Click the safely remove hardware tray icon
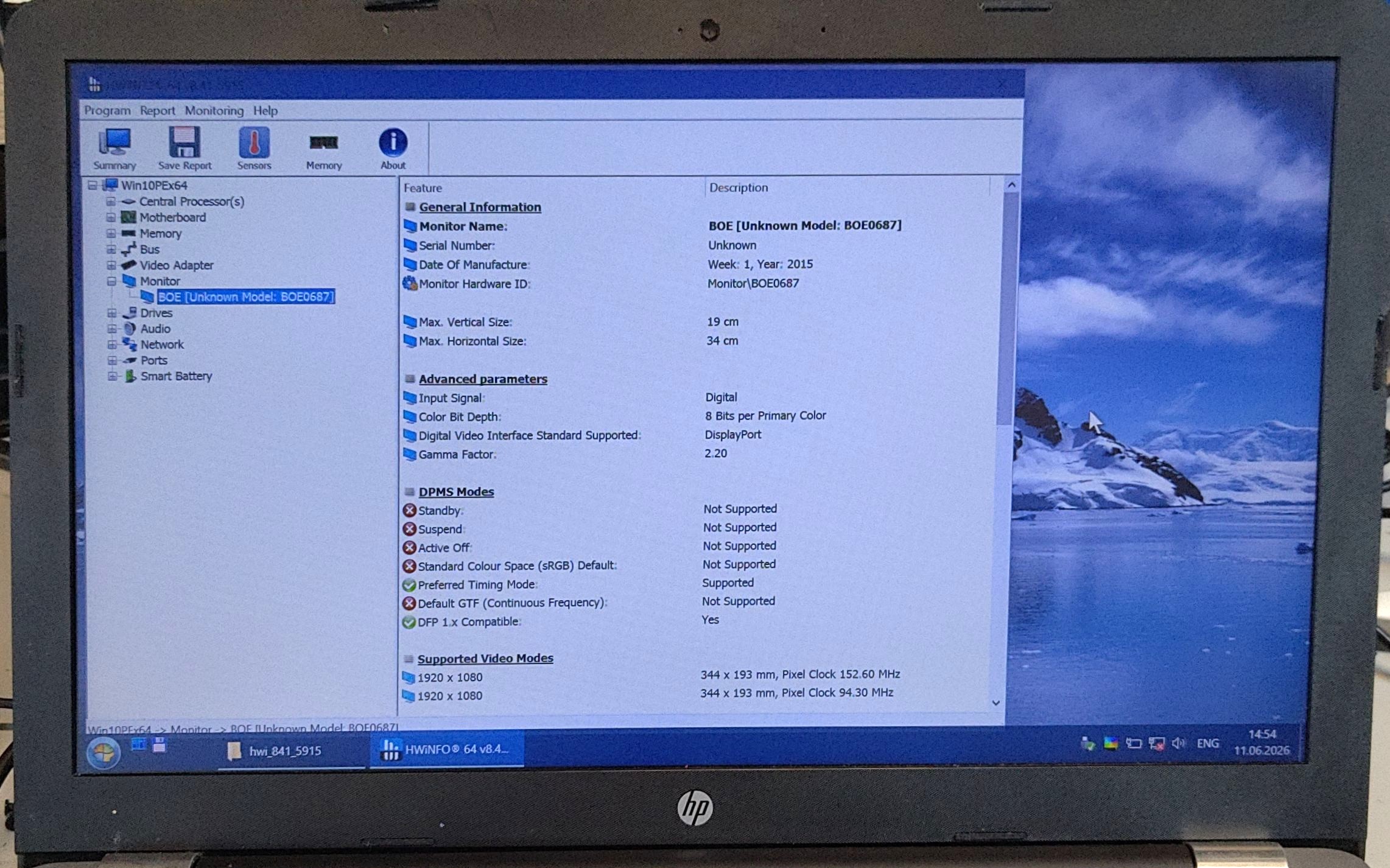Viewport: 1390px width, 868px height. 1088,743
